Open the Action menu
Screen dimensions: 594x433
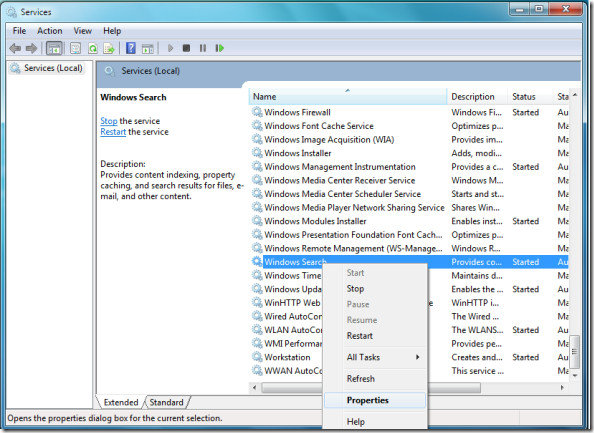point(50,31)
